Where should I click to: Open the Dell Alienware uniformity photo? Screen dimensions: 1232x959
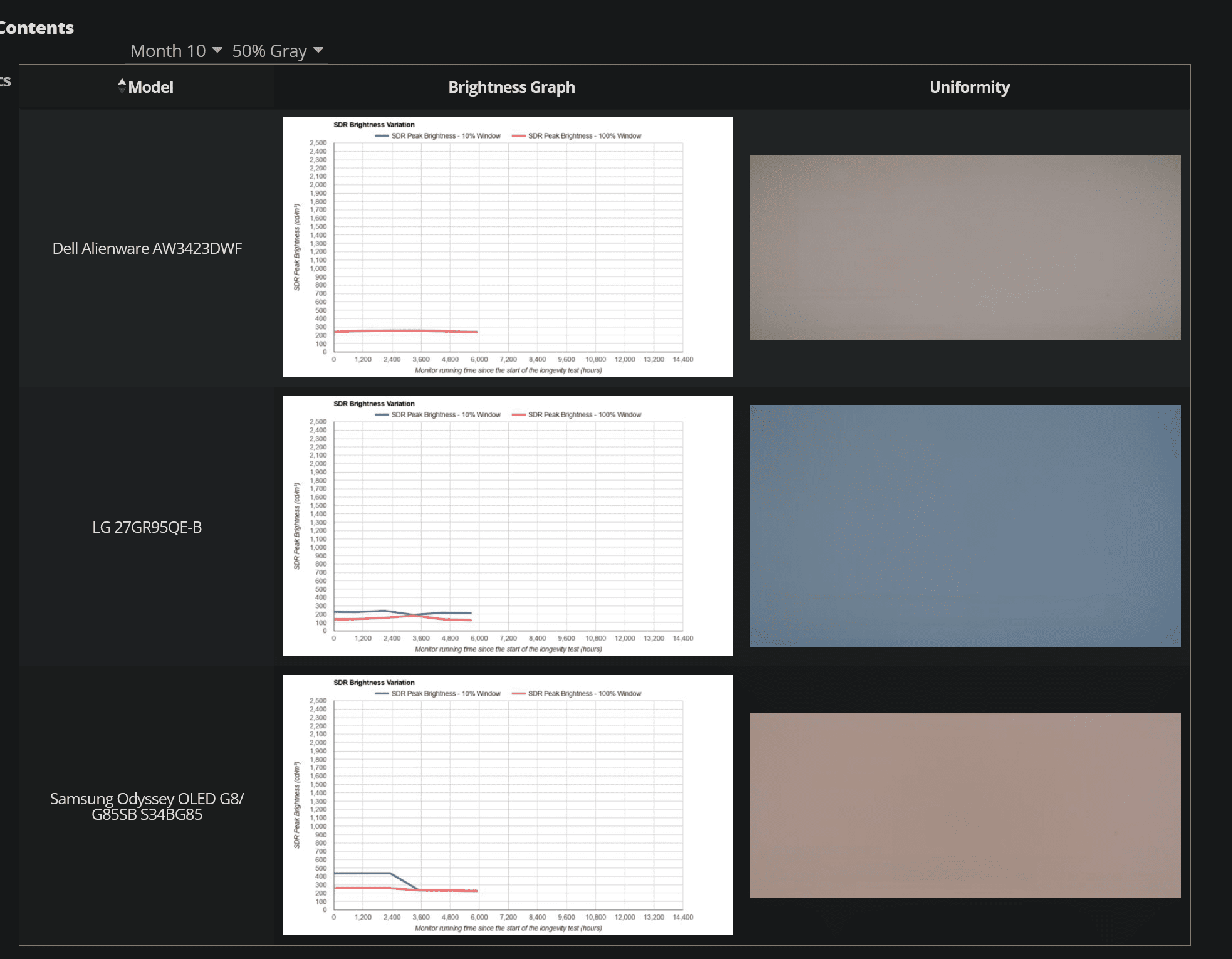tap(966, 247)
